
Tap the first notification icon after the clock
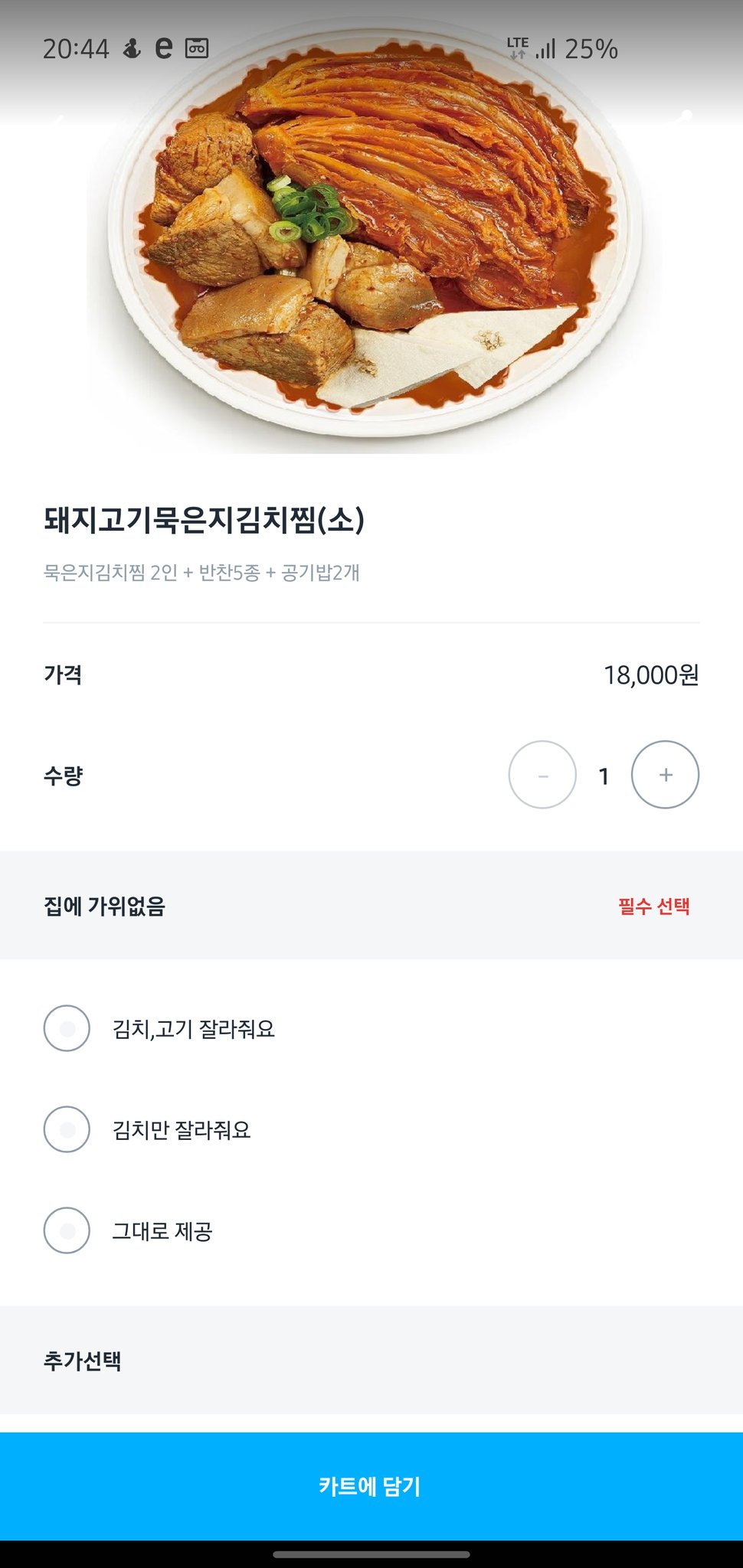[x=133, y=49]
